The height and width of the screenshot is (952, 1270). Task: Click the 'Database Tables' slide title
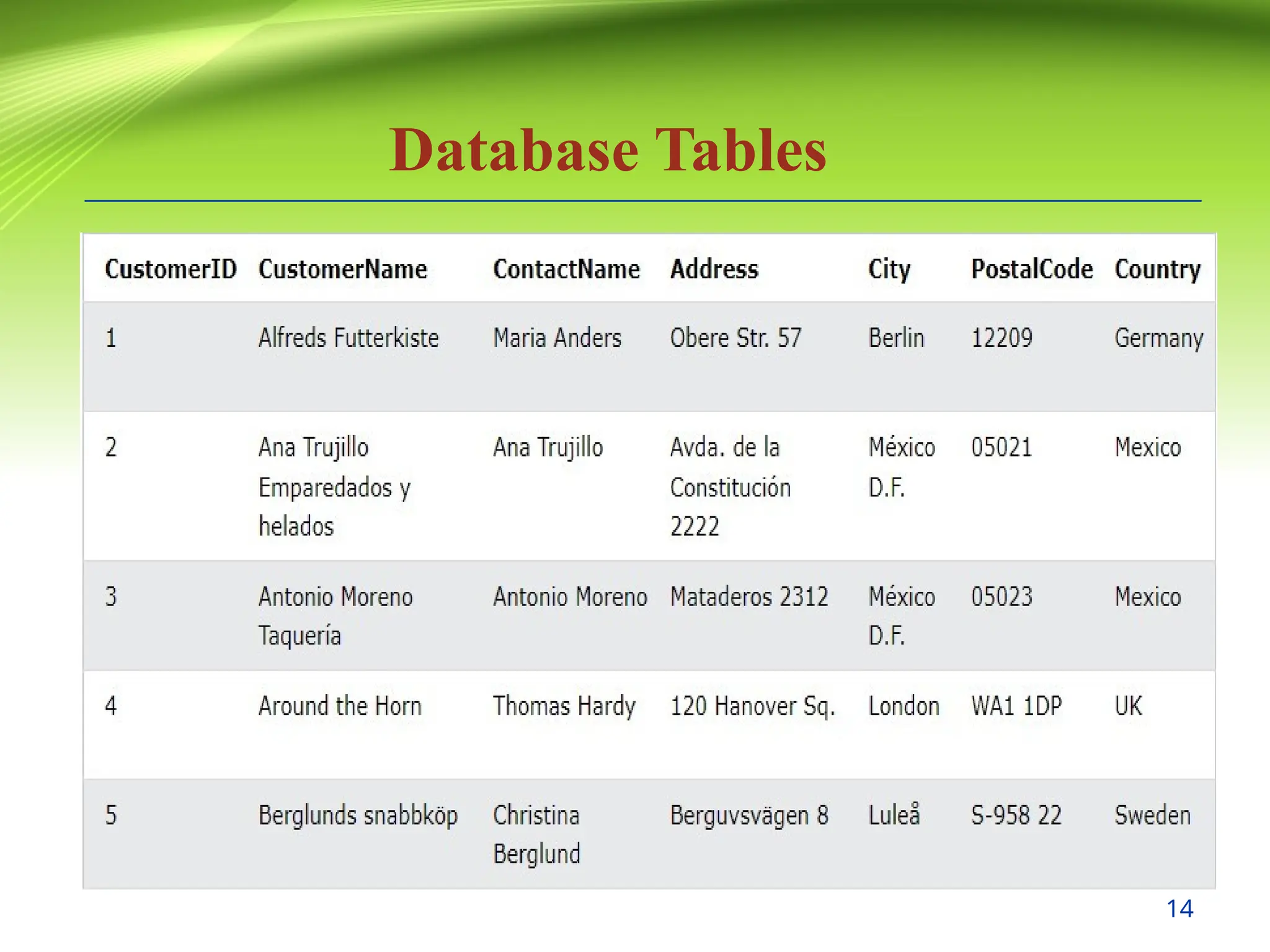(608, 149)
